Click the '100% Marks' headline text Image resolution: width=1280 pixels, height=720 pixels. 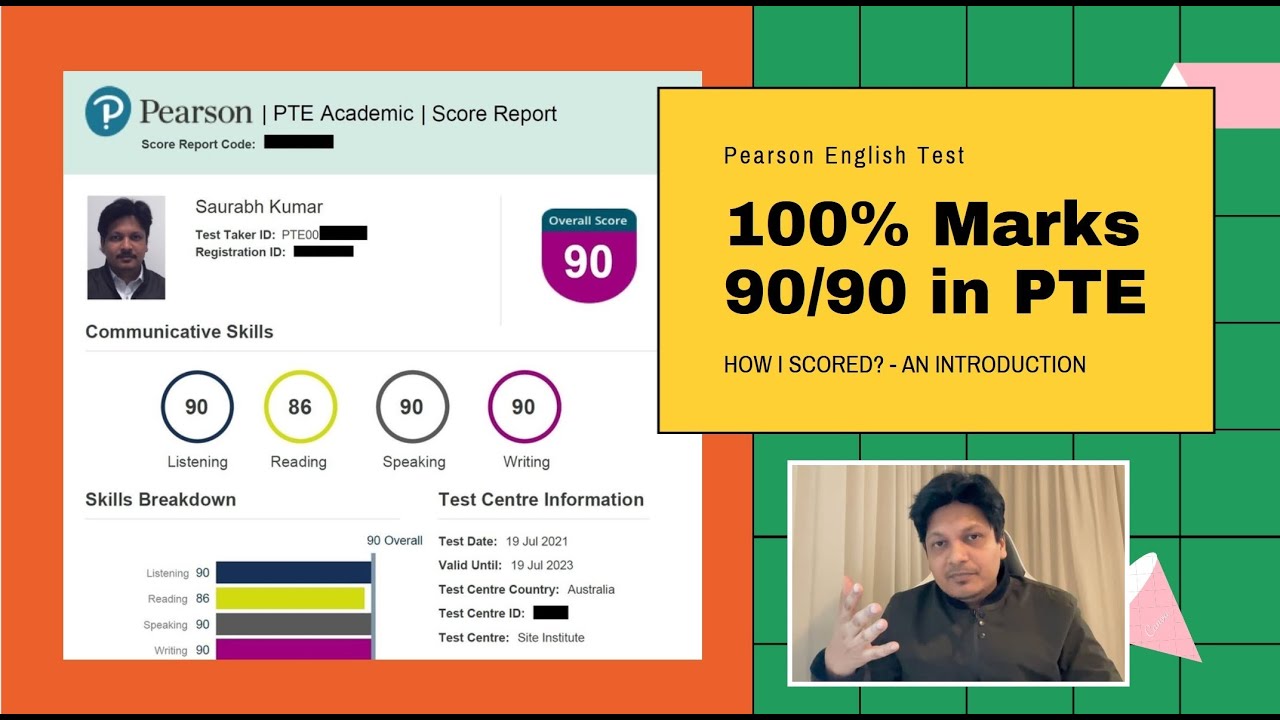tap(933, 225)
